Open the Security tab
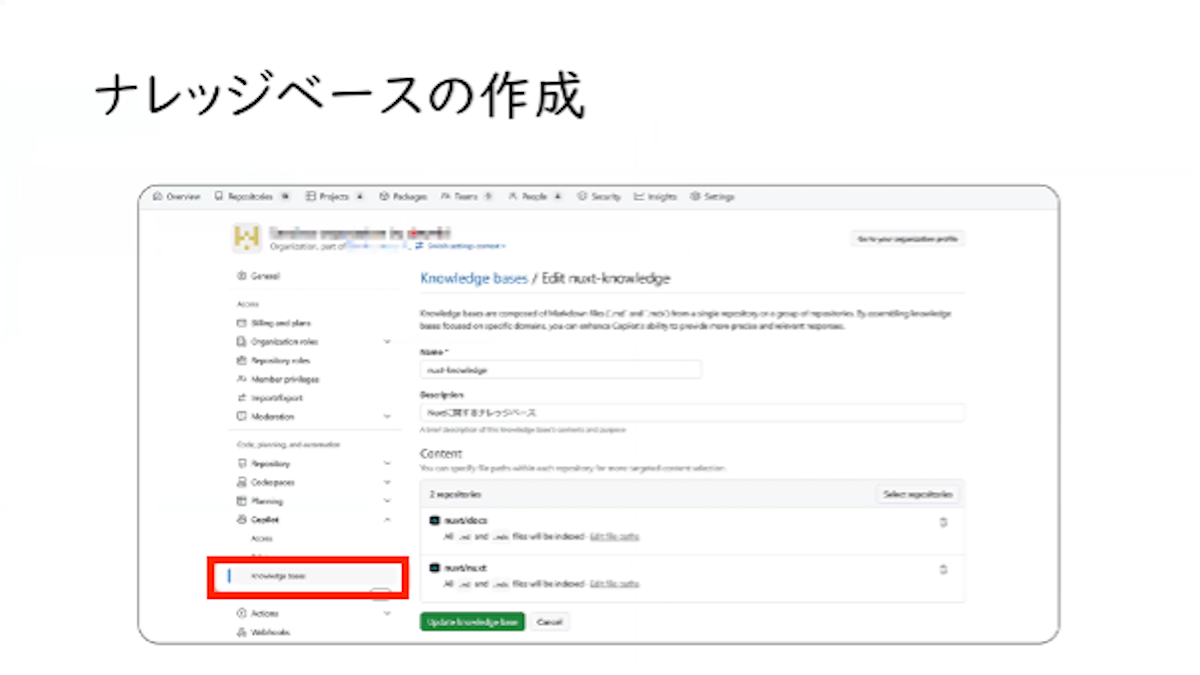This screenshot has height=675, width=1200. [x=599, y=197]
